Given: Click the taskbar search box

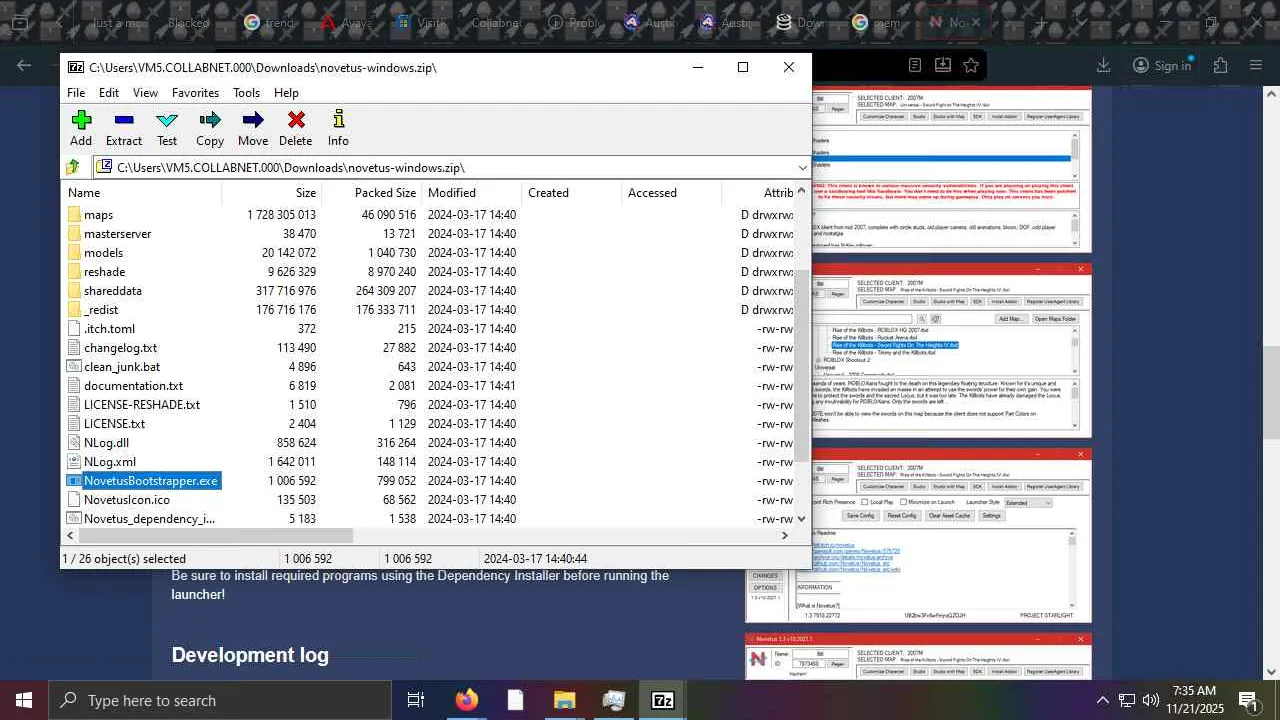Looking at the screenshot, I should pyautogui.click(x=219, y=700).
